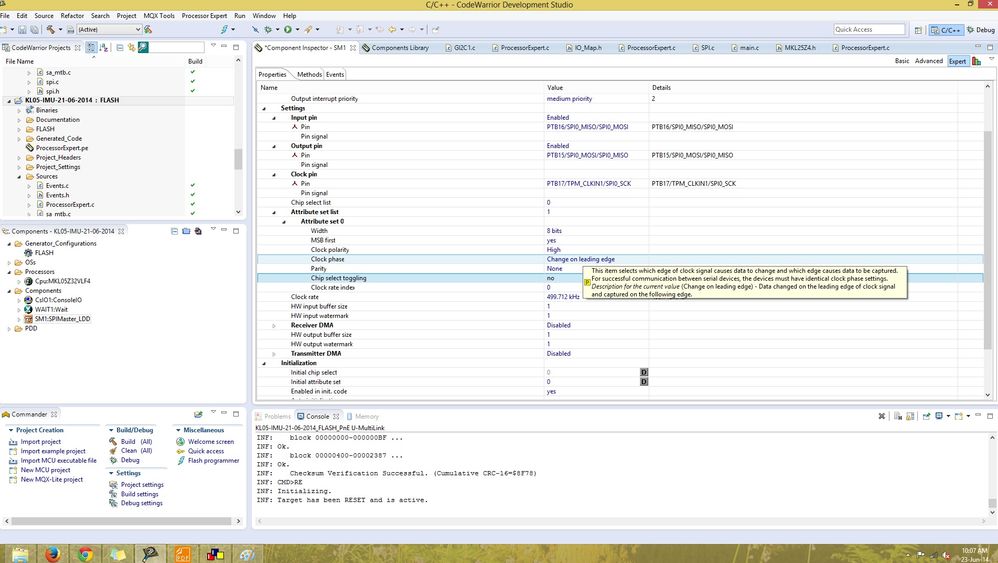Click Collapse All in Components view
998x563 pixels.
(x=174, y=231)
